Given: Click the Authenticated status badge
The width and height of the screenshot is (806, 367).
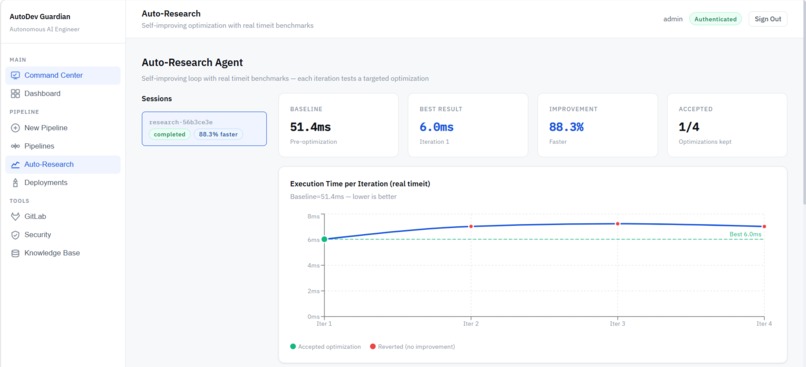Looking at the screenshot, I should (x=715, y=19).
